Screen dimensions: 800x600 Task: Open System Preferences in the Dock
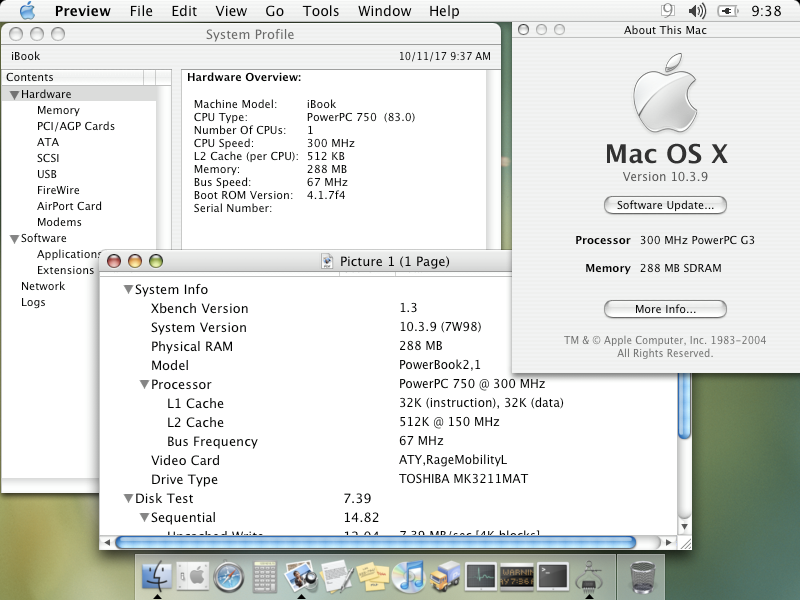click(193, 577)
